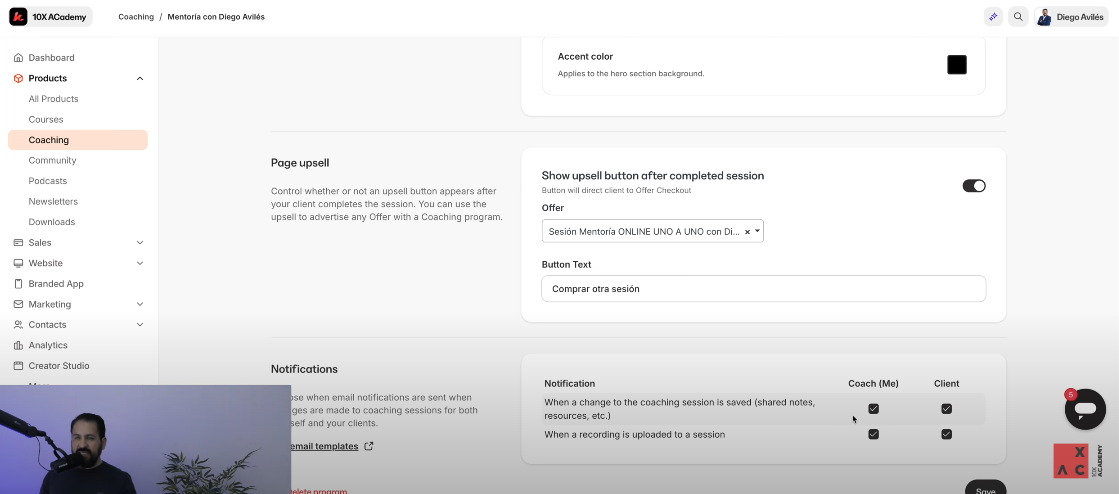Click the Analytics bar chart icon
The width and height of the screenshot is (1119, 494).
tap(18, 345)
